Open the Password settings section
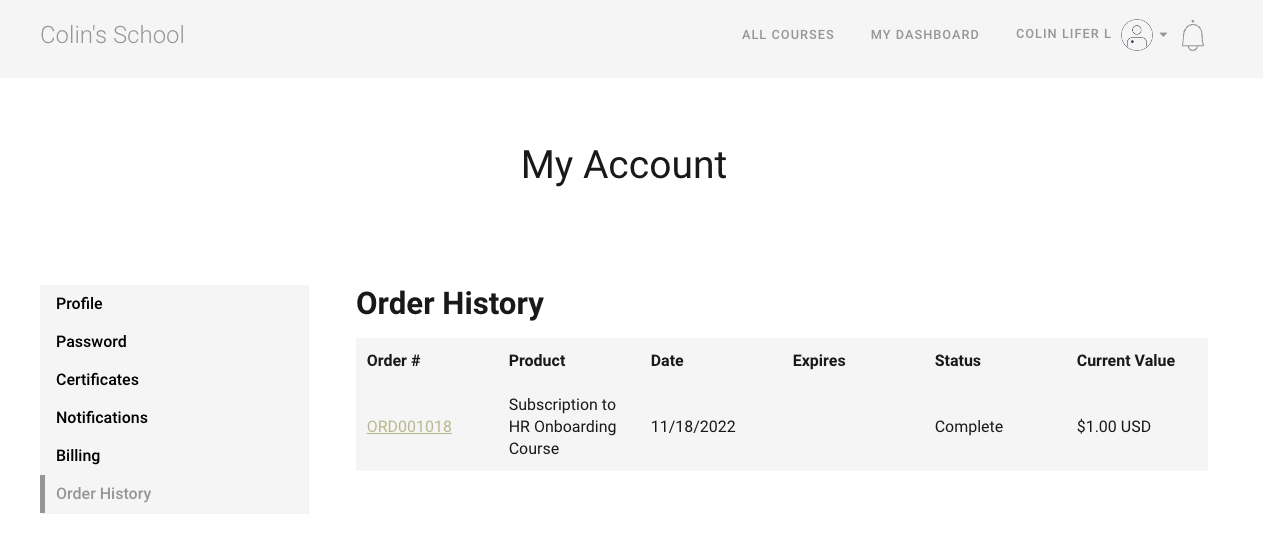This screenshot has height=534, width=1263. (91, 342)
